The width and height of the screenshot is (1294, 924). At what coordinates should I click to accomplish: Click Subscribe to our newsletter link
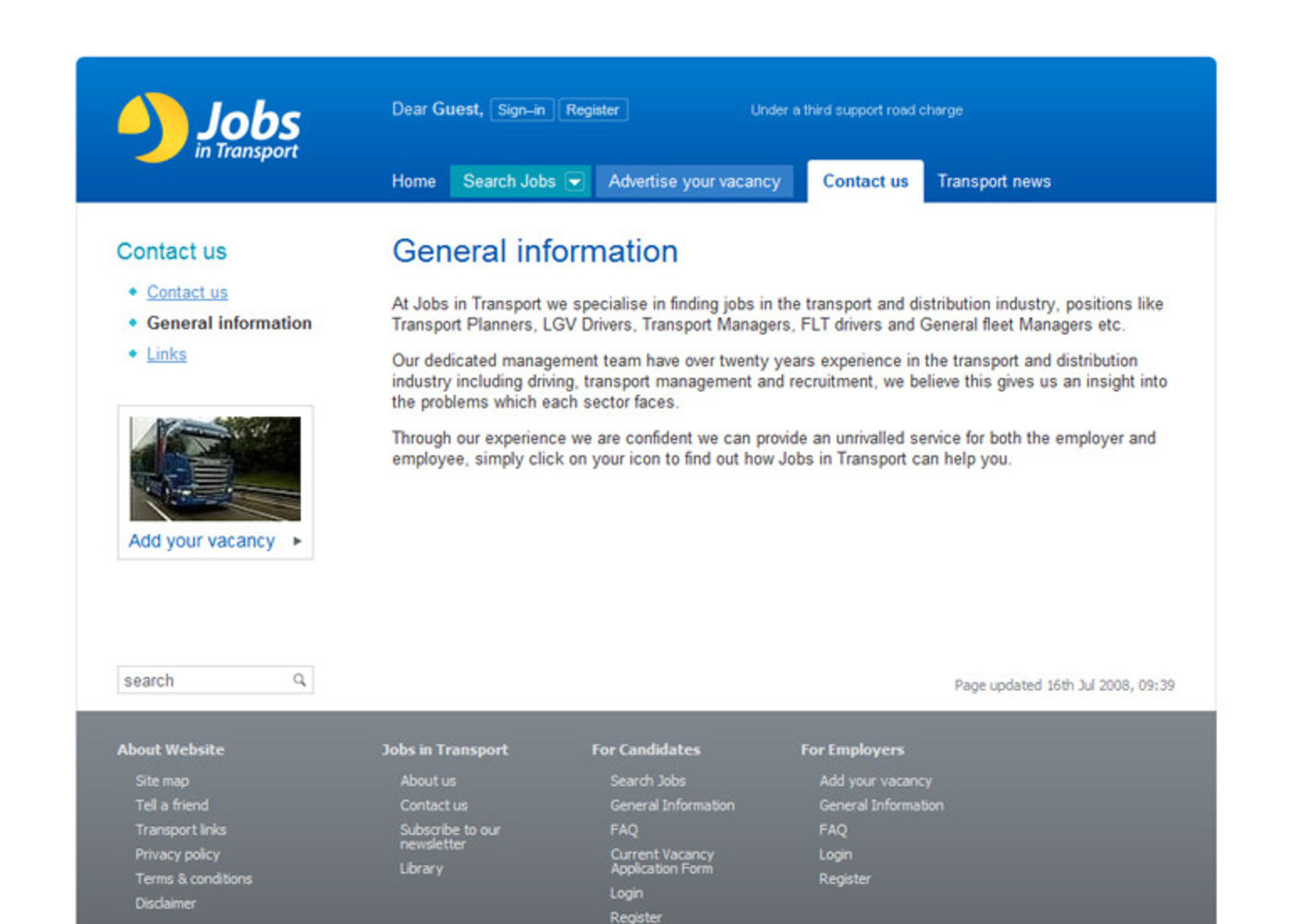(x=449, y=836)
